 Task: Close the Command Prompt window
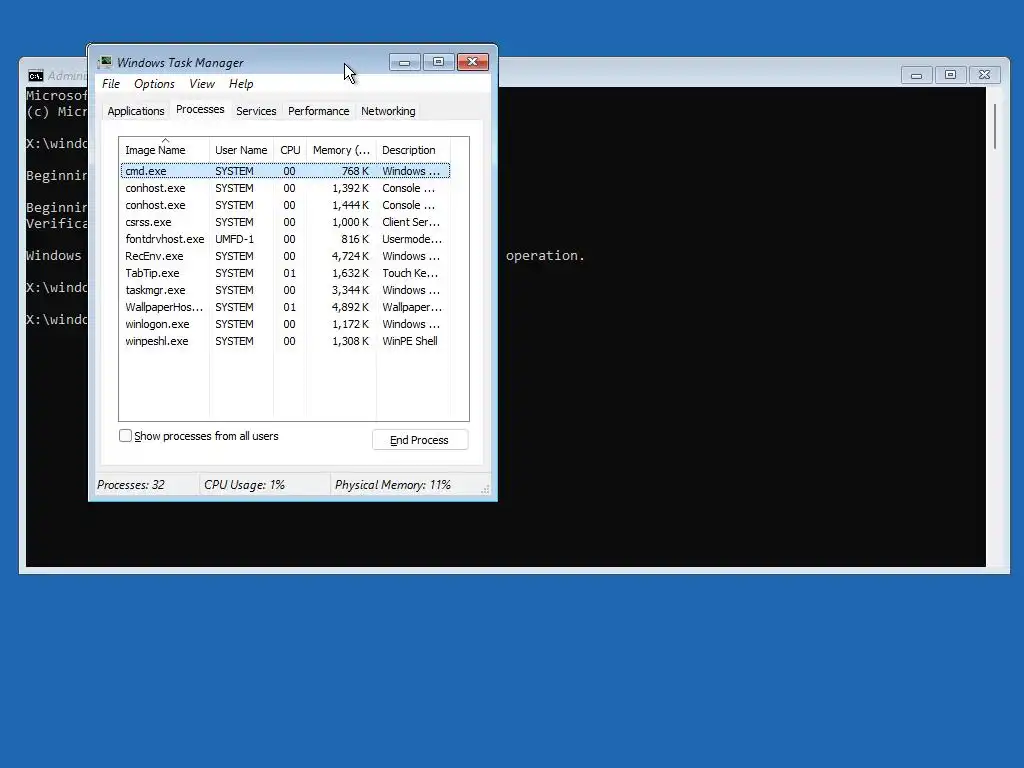pyautogui.click(x=984, y=75)
